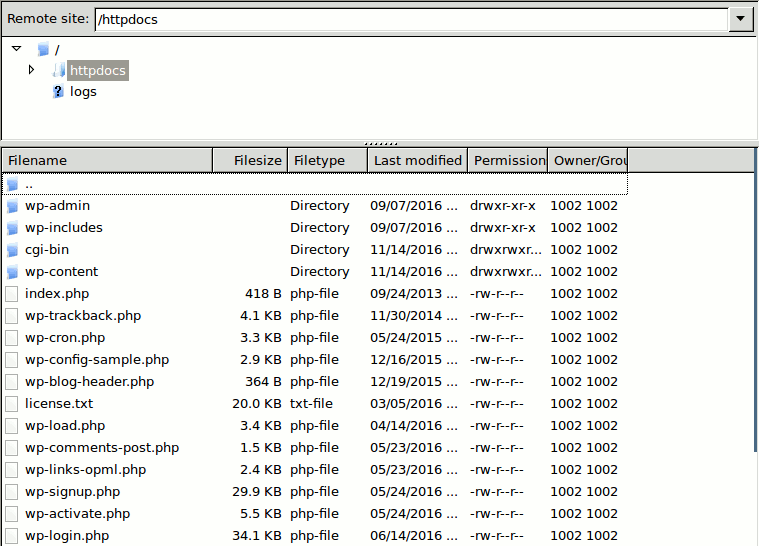Click the parent directory '..' folder icon
The image size is (759, 546).
point(12,184)
